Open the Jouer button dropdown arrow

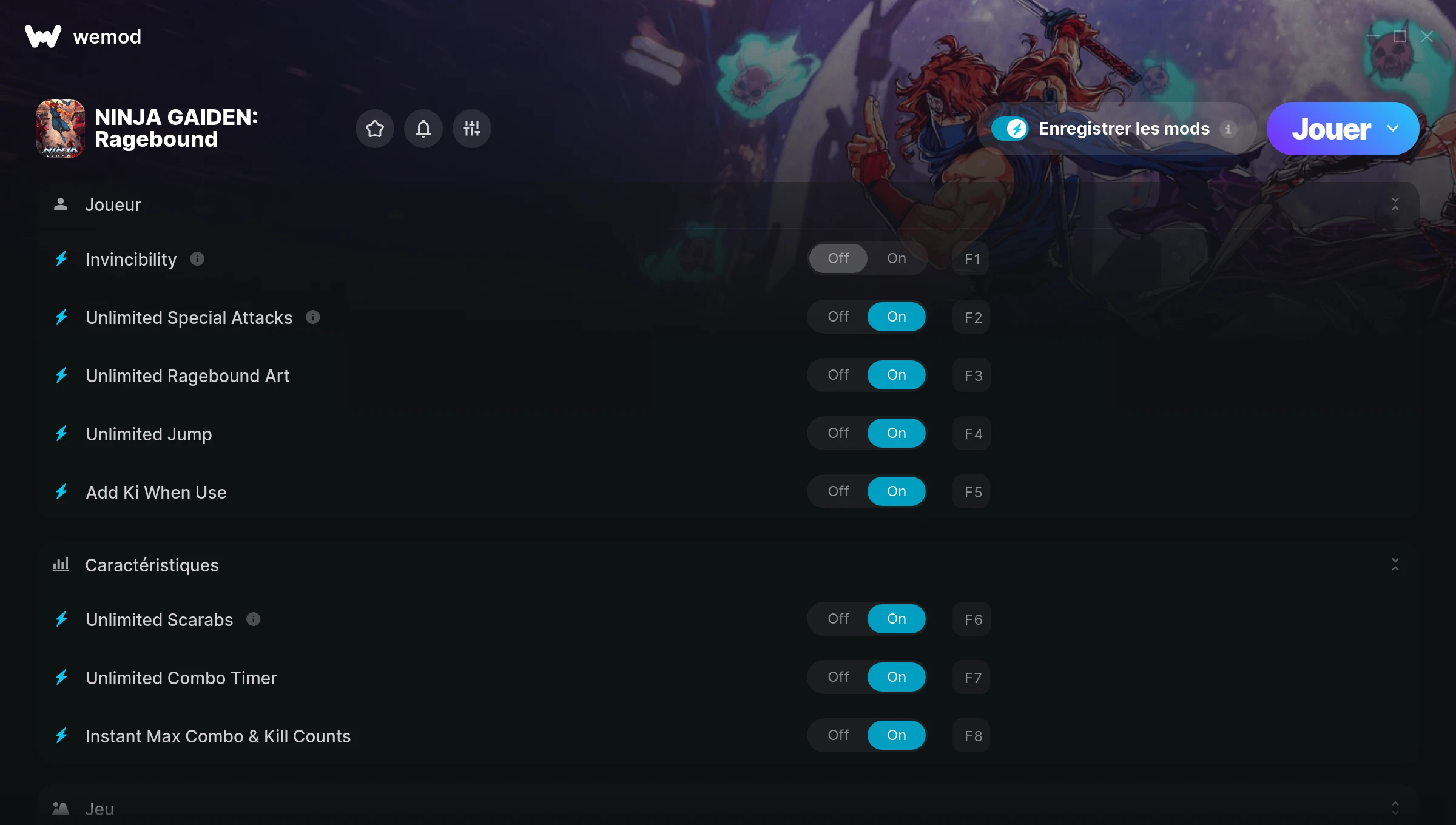pyautogui.click(x=1393, y=129)
